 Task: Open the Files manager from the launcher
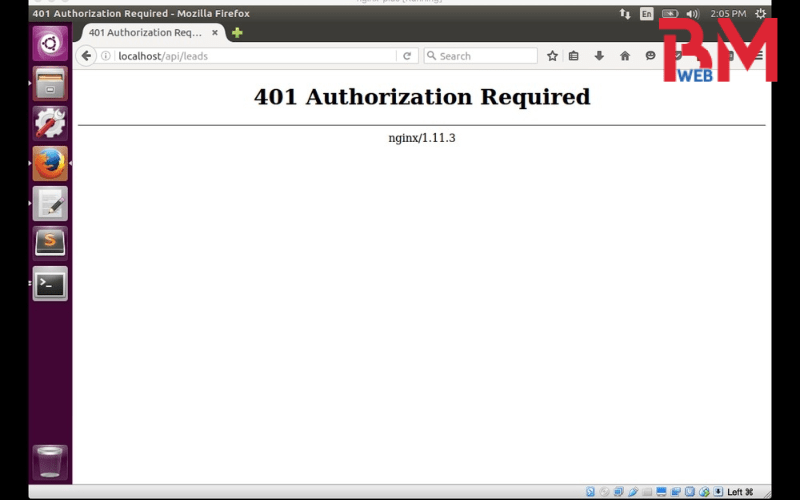(50, 84)
